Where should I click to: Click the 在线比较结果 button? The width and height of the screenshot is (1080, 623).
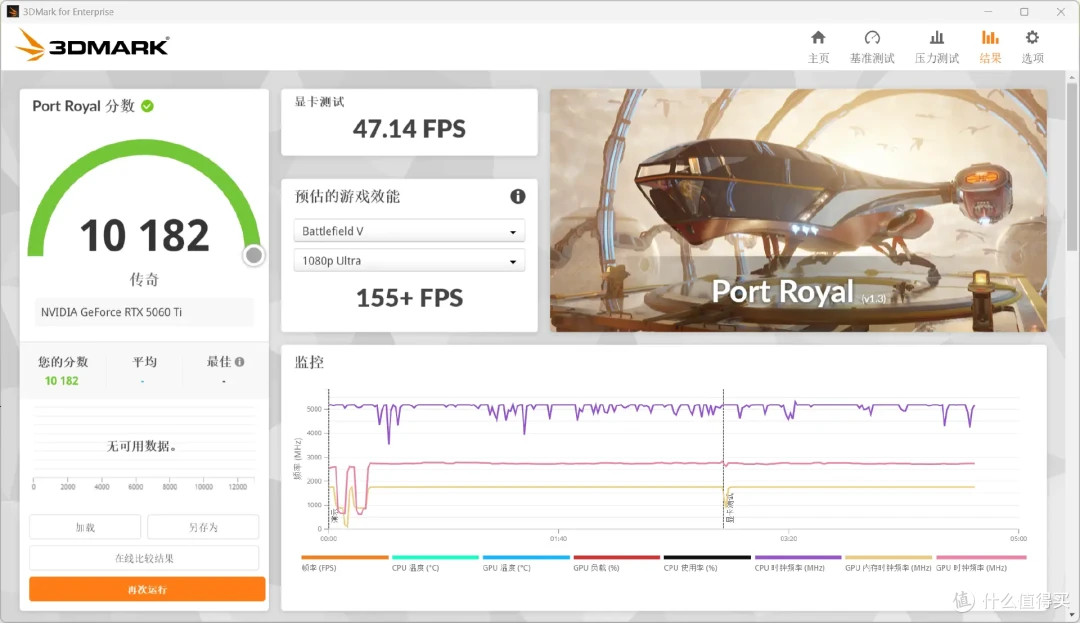144,558
